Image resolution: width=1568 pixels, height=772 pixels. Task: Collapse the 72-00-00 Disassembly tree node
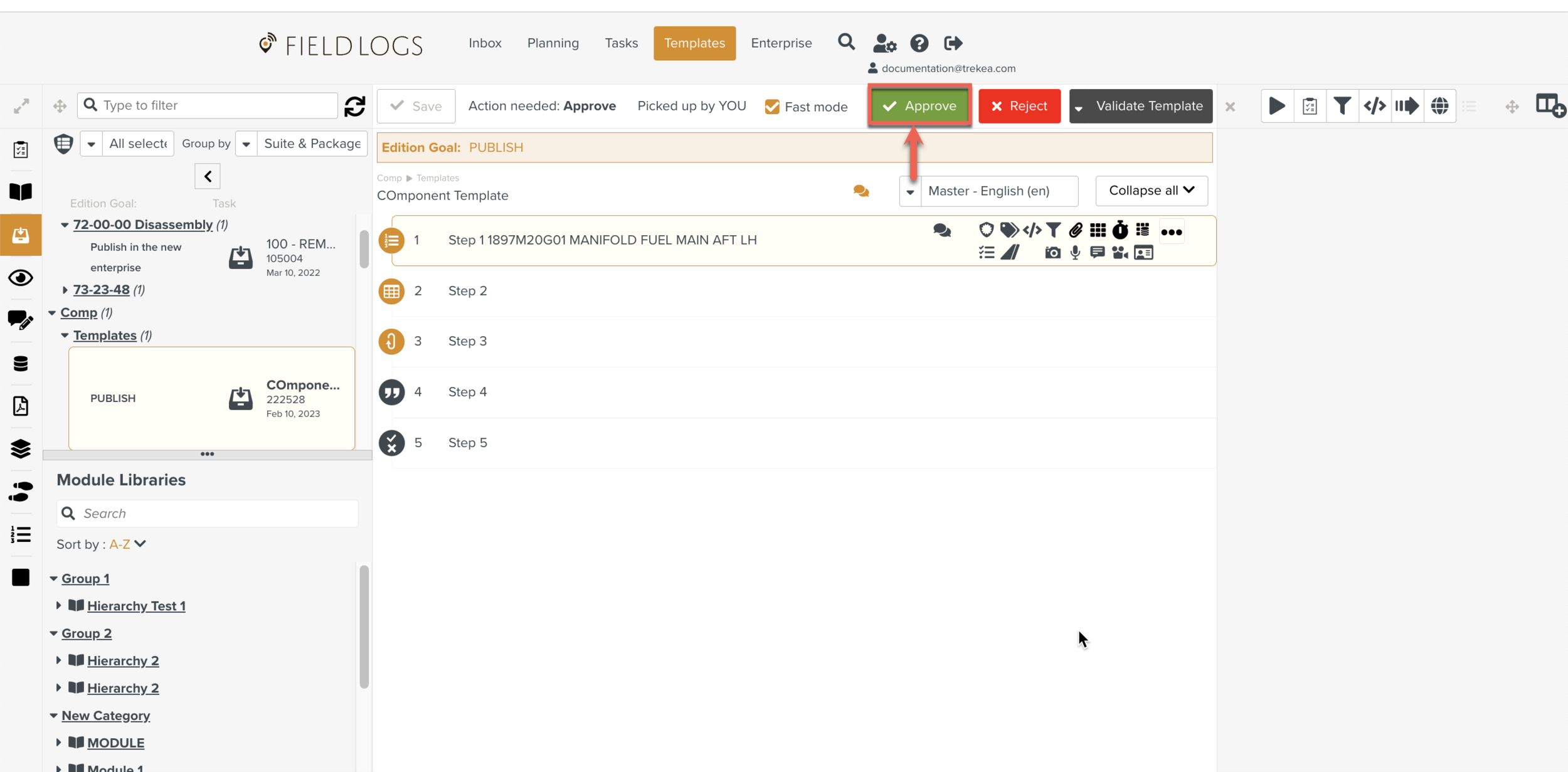(65, 225)
